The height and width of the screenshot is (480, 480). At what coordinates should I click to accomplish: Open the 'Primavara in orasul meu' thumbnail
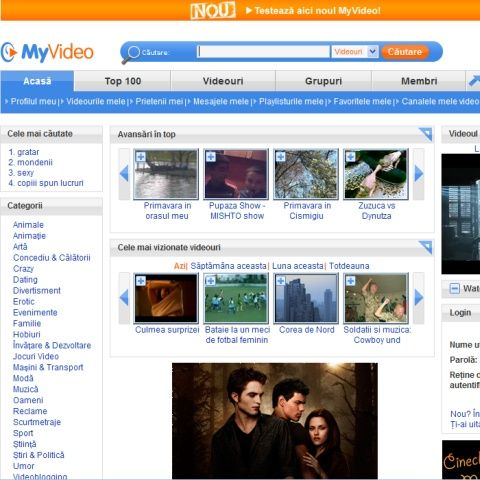166,174
